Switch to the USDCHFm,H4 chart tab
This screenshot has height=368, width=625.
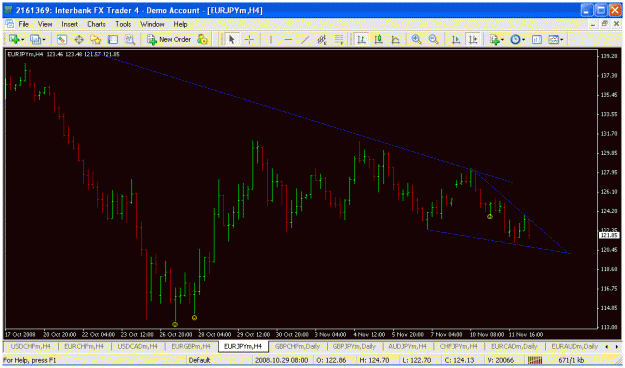tap(31, 346)
